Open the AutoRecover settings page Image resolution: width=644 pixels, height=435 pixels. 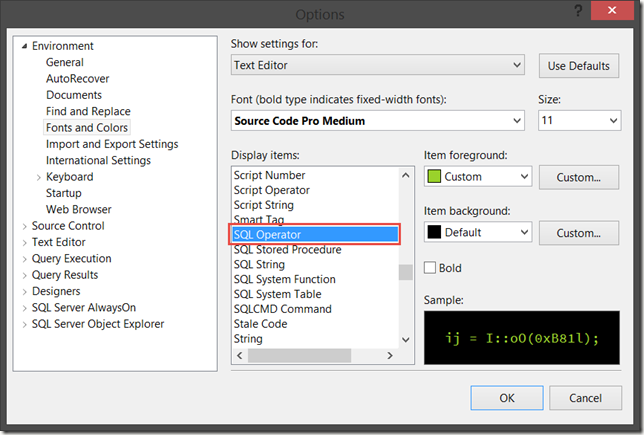78,79
